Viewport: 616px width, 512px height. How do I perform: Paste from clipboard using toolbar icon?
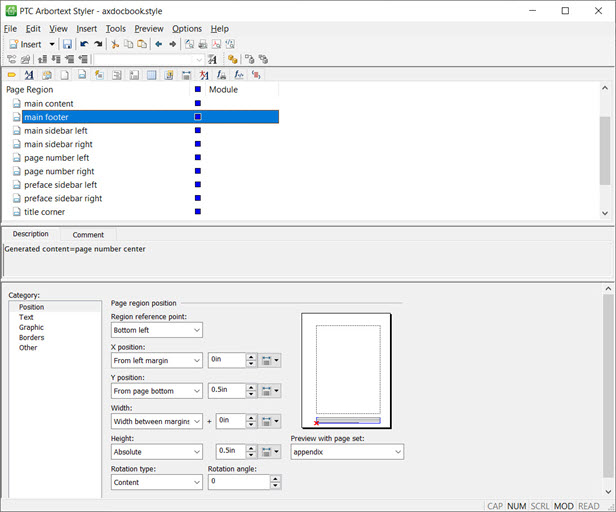[142, 44]
